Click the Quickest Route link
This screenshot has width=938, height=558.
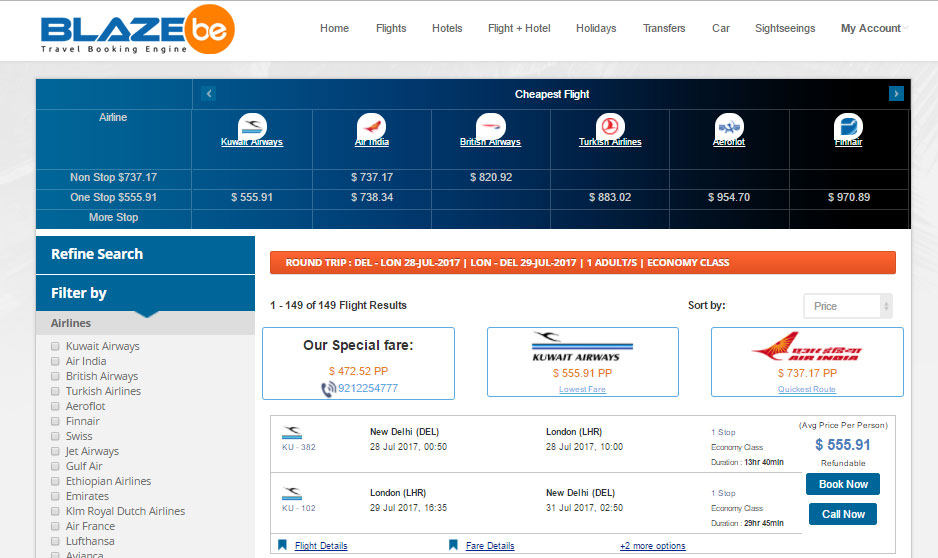(806, 389)
